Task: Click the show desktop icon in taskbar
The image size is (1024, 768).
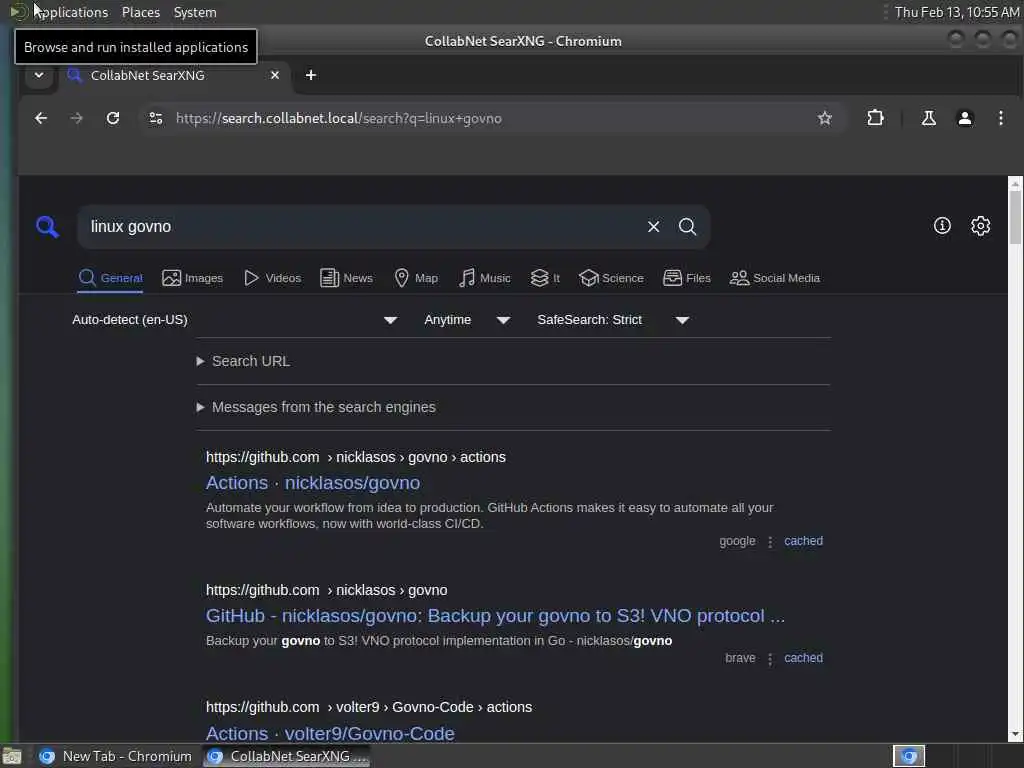Action: click(12, 756)
